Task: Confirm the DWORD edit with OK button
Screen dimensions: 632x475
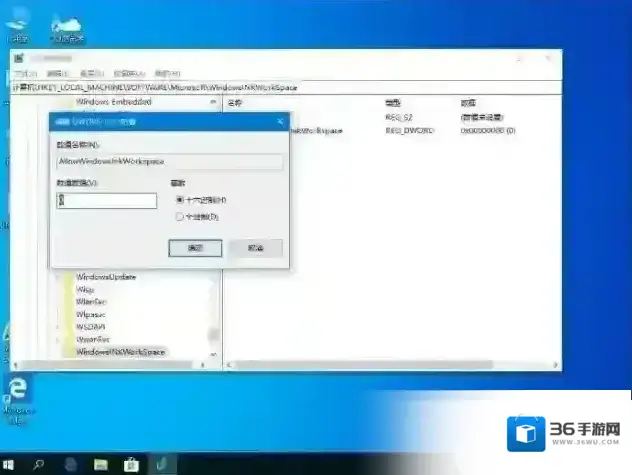Action: point(196,248)
